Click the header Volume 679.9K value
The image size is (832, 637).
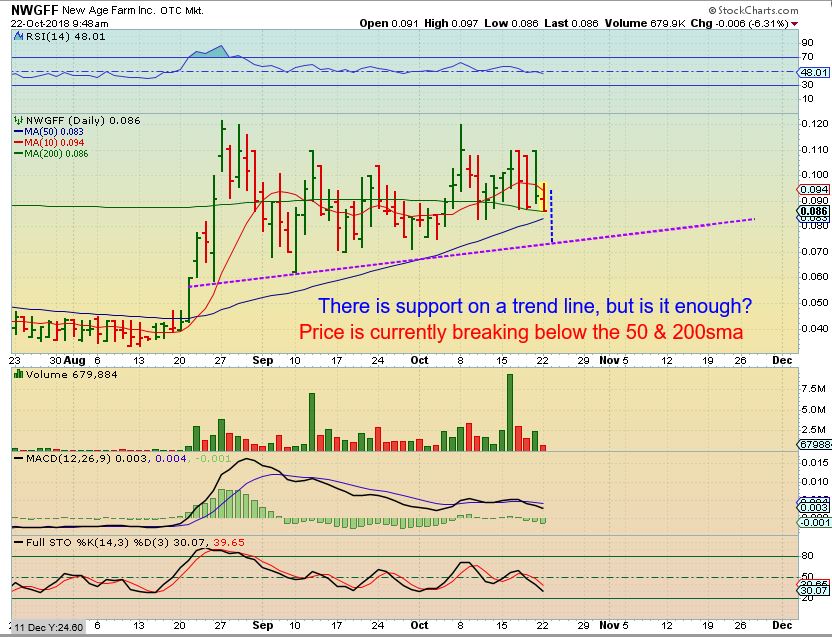pos(644,24)
